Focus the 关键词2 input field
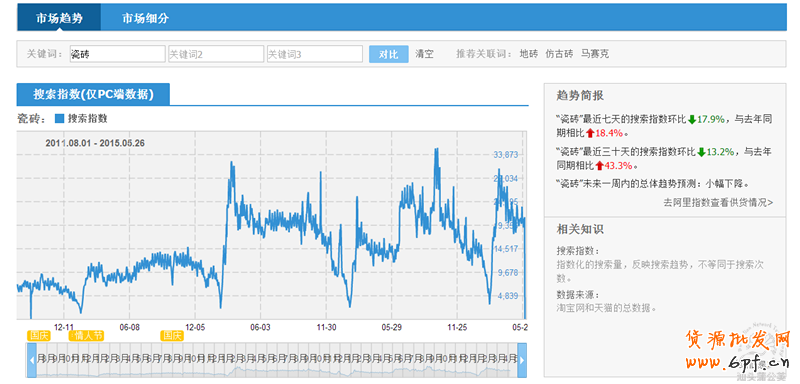This screenshot has height=384, width=800. [x=216, y=54]
